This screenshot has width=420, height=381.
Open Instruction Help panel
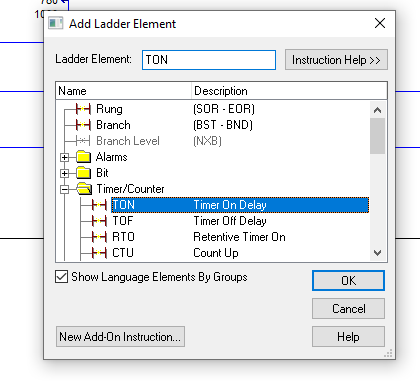336,60
